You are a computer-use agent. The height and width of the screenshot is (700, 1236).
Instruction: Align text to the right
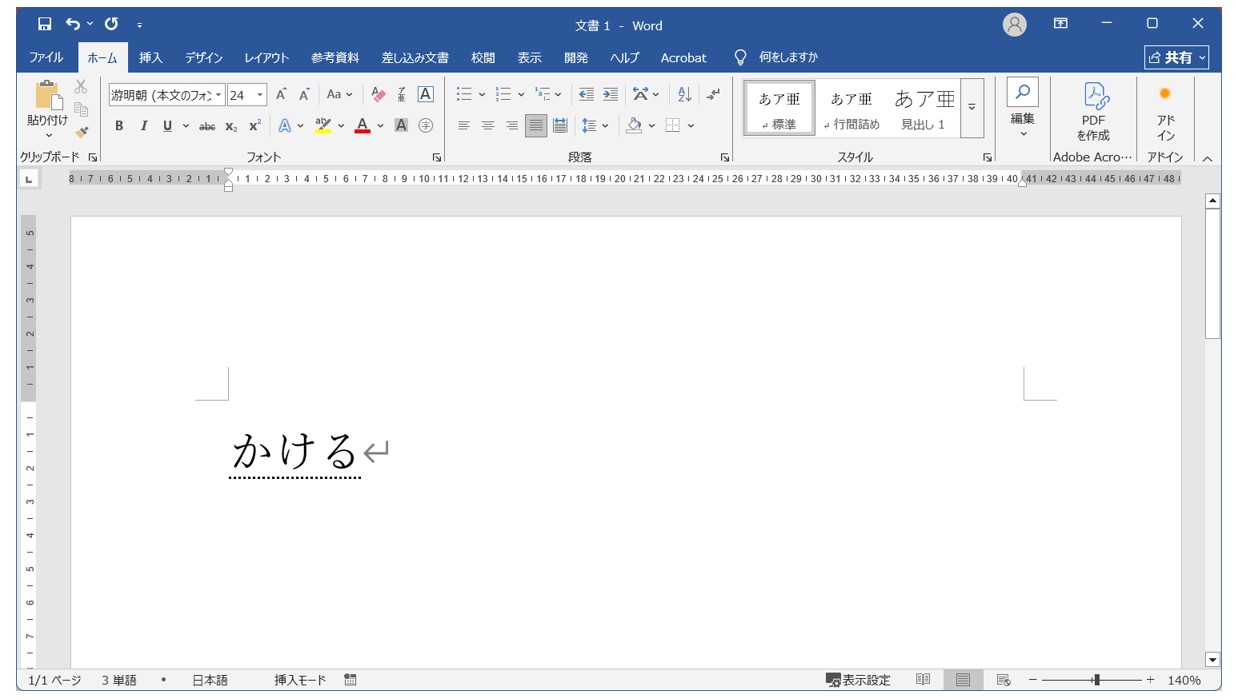click(x=512, y=126)
